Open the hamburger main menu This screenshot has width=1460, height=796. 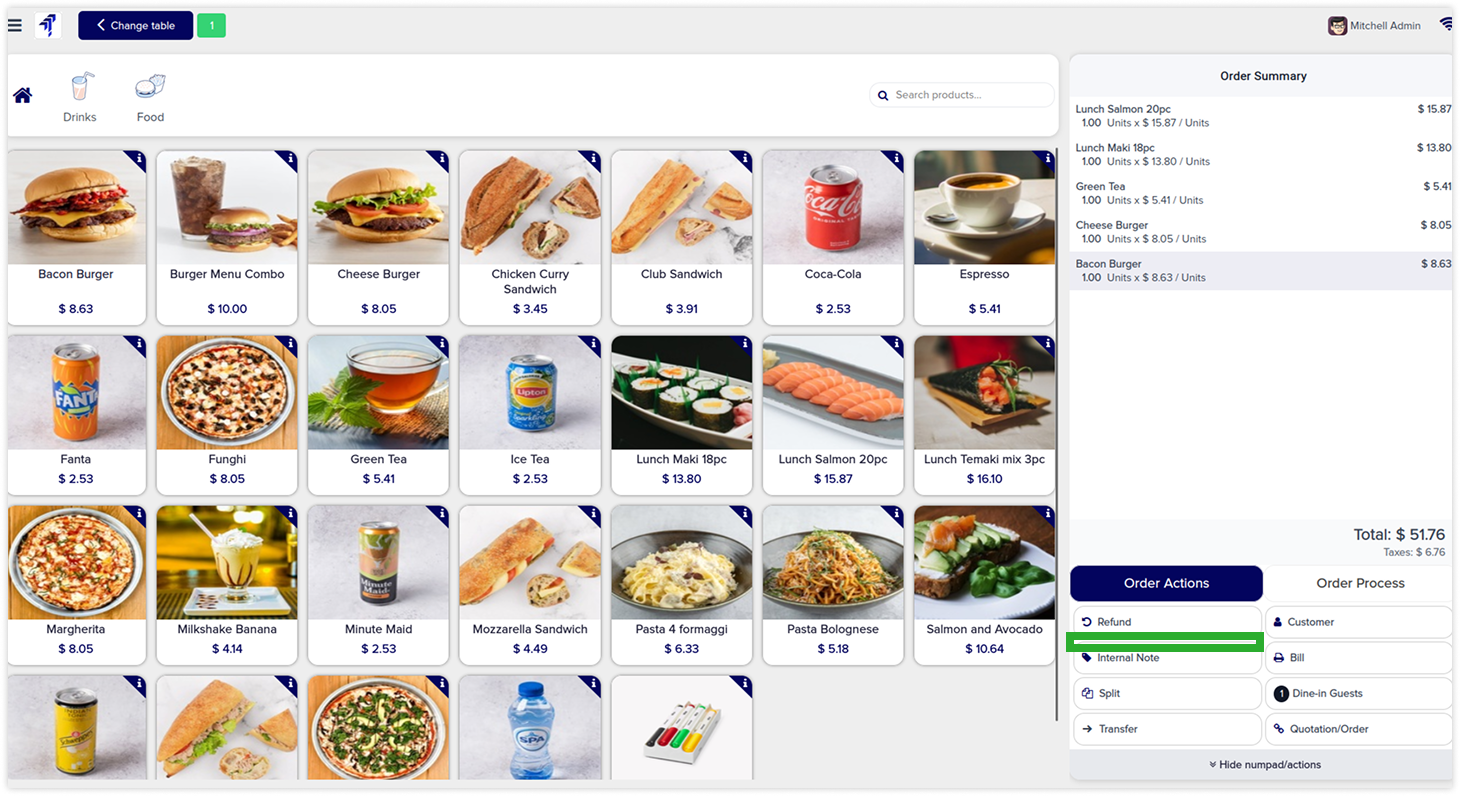(14, 25)
